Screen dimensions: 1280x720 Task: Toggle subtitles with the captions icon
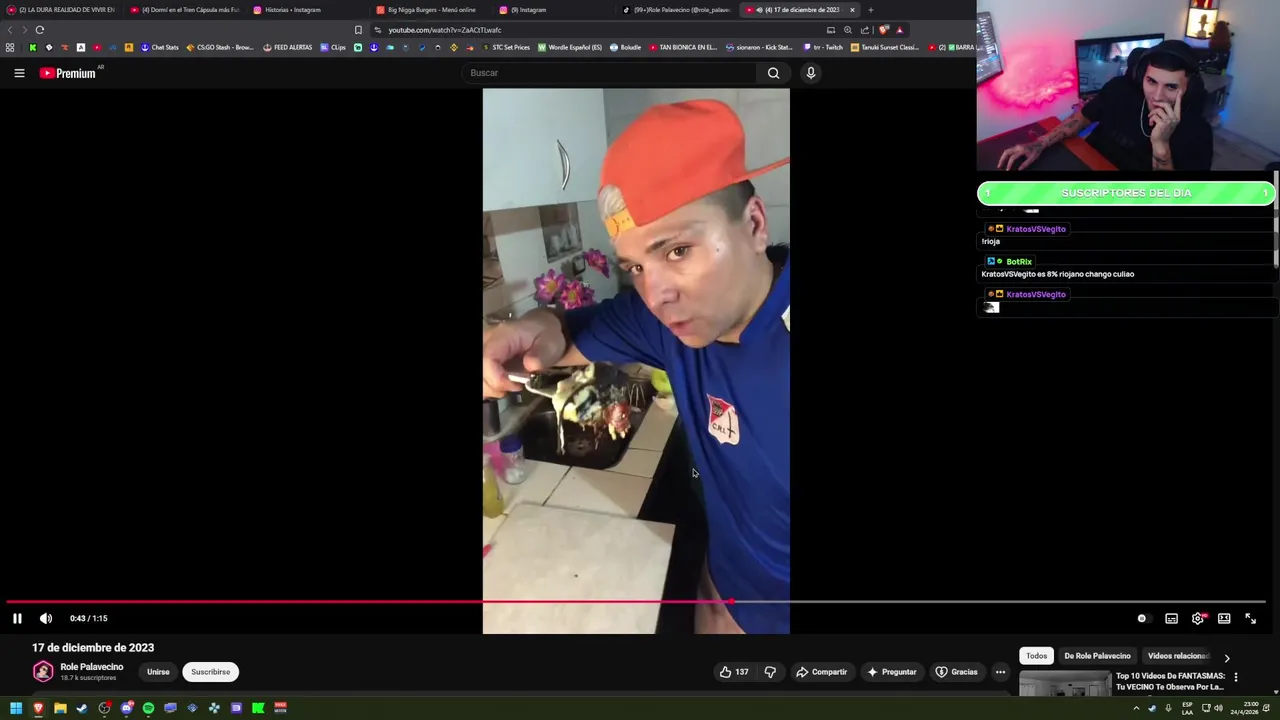click(1171, 618)
